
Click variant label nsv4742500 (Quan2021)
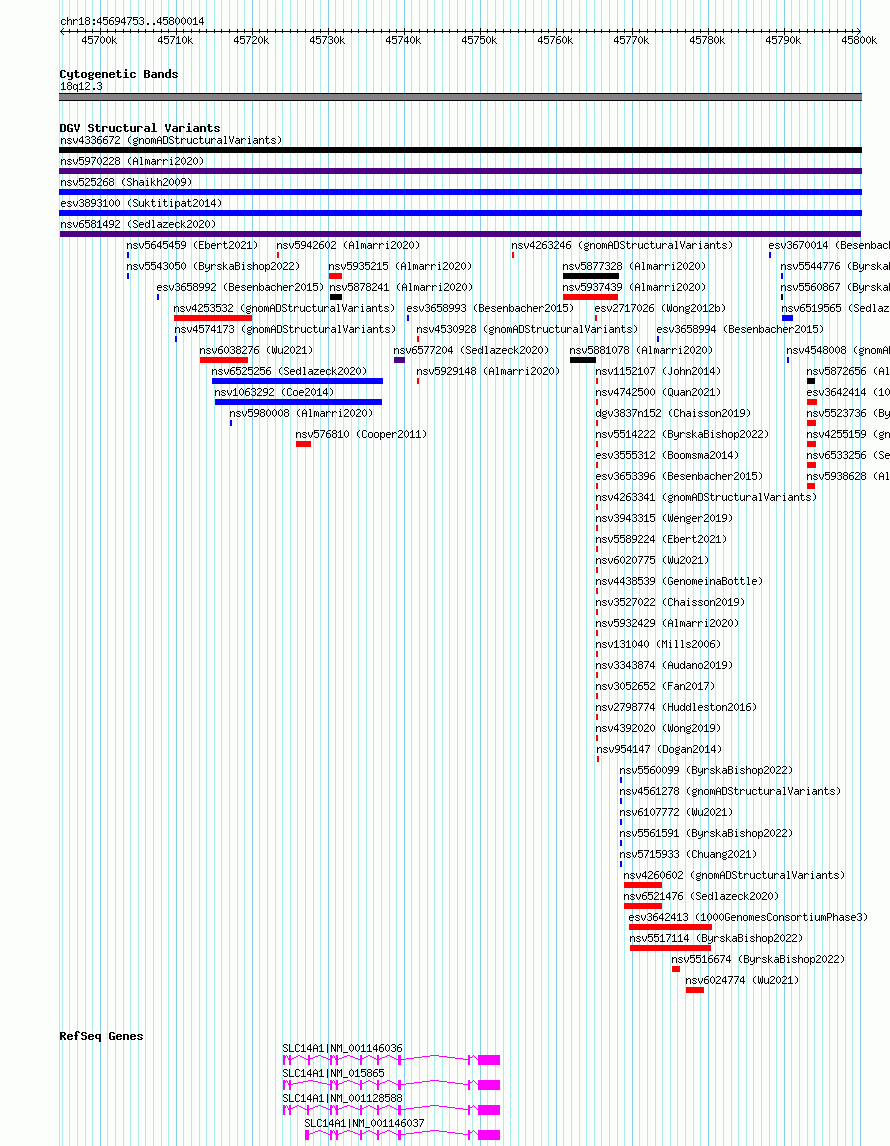(658, 392)
